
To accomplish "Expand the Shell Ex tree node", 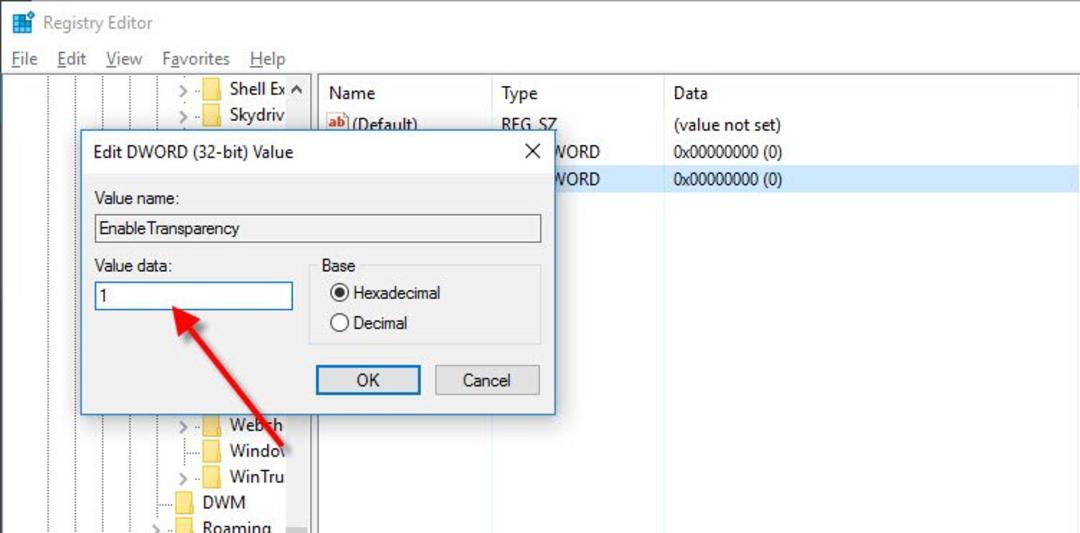I will pos(183,90).
